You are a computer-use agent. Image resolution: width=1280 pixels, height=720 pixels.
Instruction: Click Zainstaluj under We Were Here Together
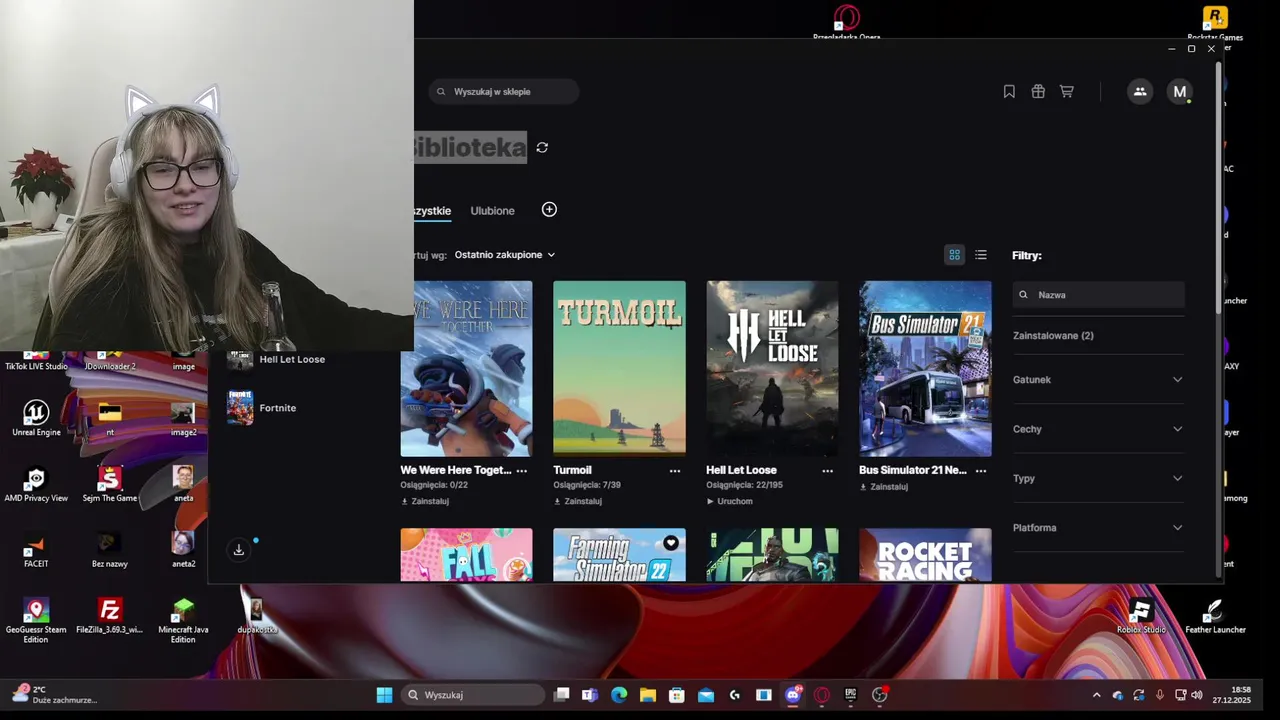pyautogui.click(x=425, y=501)
